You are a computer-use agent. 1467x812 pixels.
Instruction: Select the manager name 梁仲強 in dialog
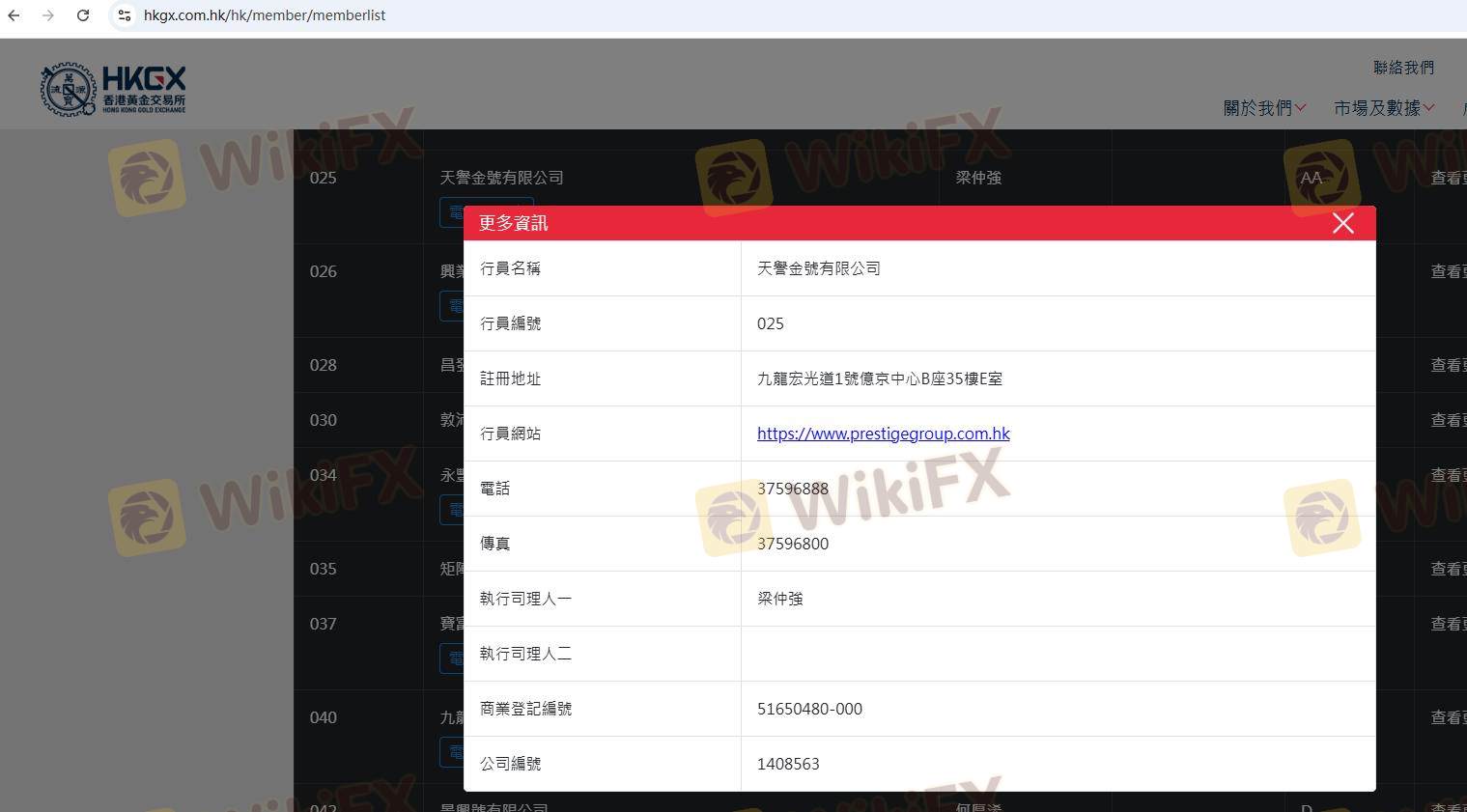click(780, 599)
